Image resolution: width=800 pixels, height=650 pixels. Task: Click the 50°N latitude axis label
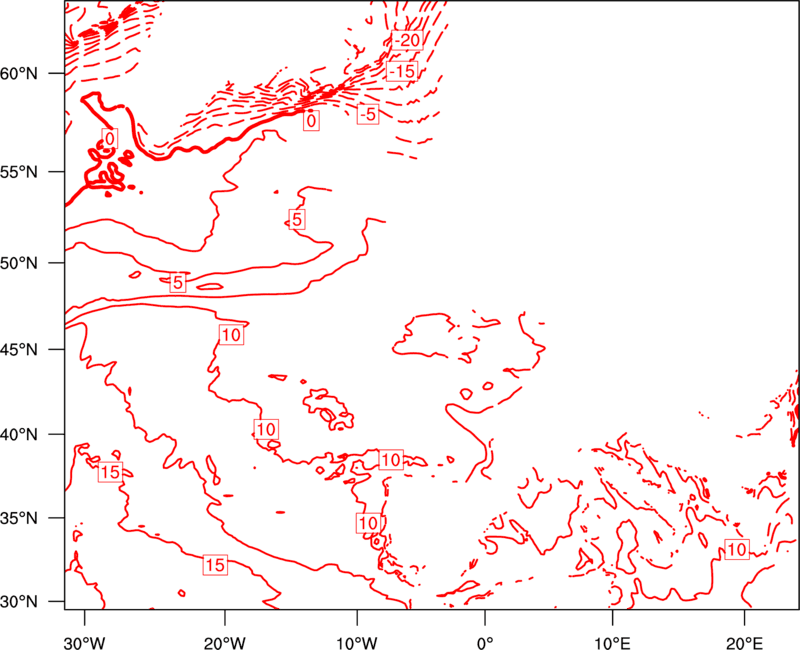point(19,264)
